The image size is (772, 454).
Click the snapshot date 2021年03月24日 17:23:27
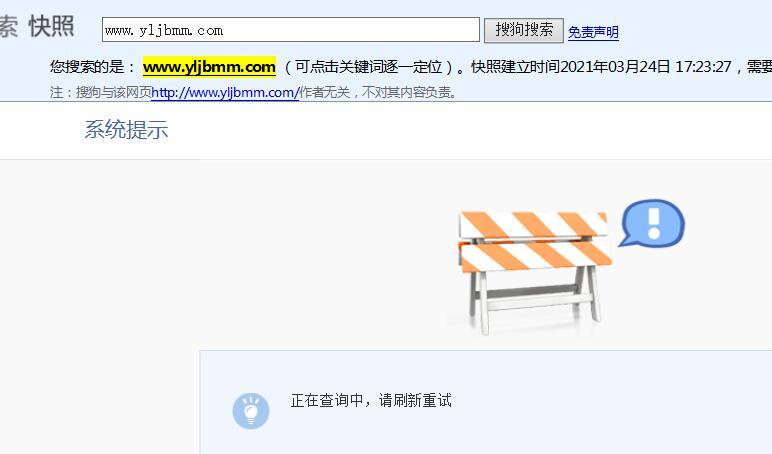[x=645, y=67]
